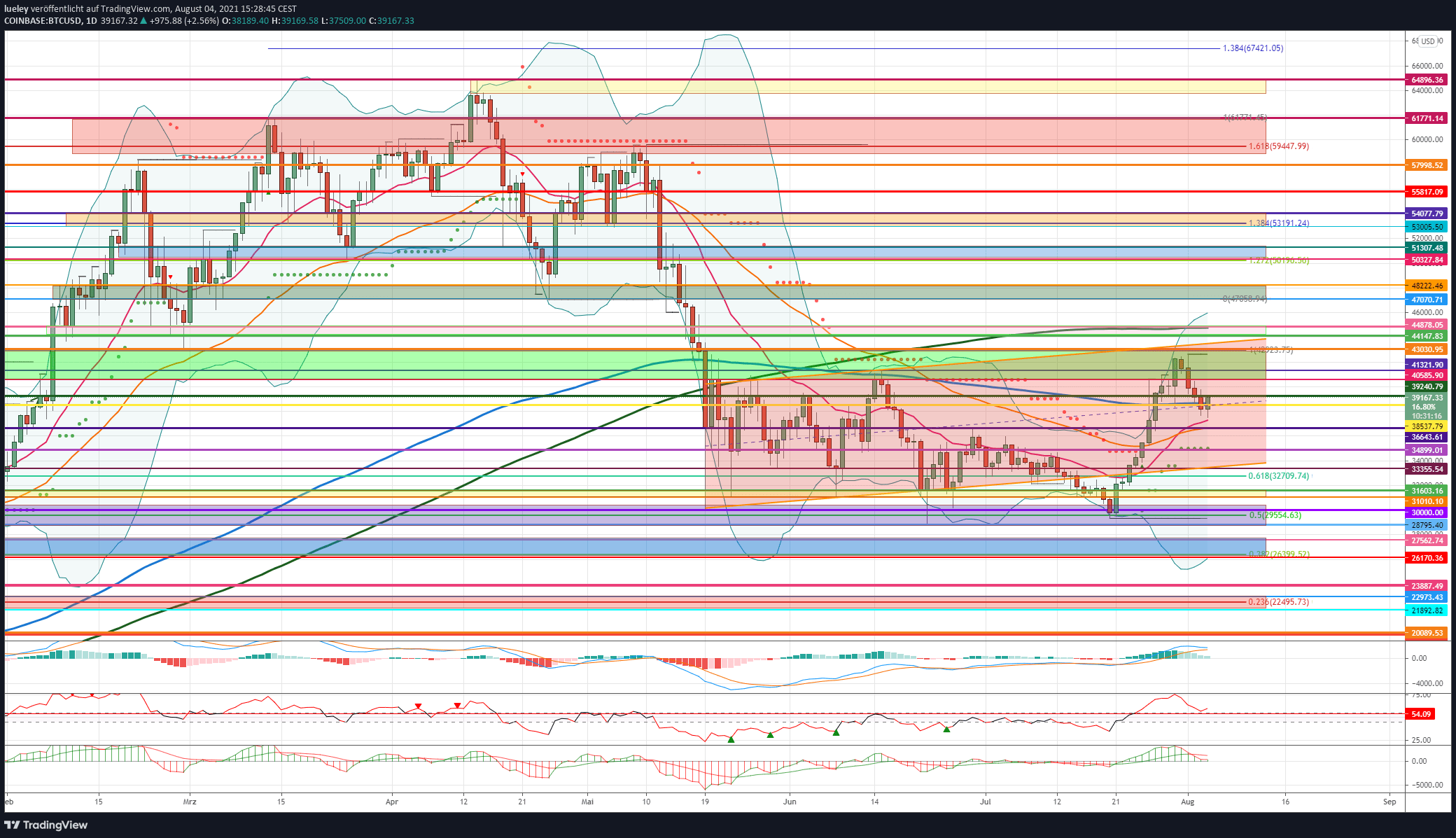The height and width of the screenshot is (838, 1456).
Task: Click the 34899.01 purple price label
Action: pos(1427,450)
